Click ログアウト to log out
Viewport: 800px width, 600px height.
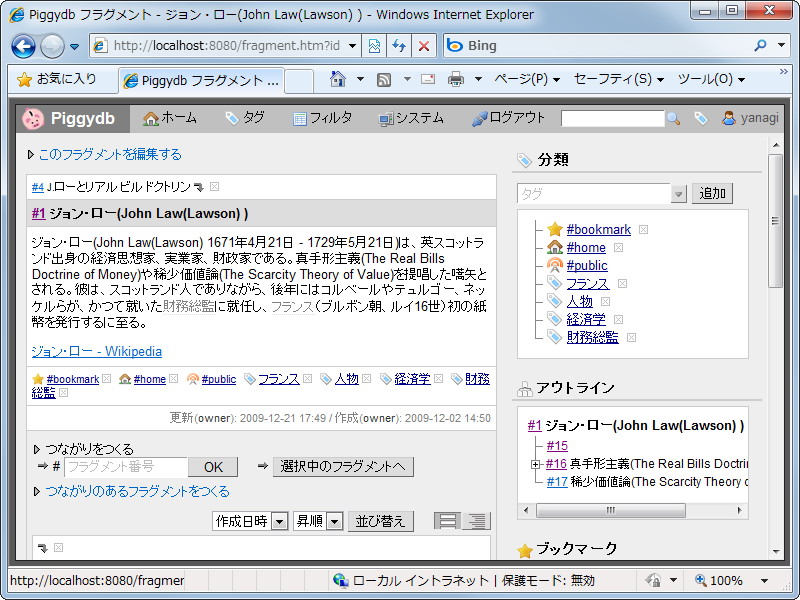coord(508,118)
